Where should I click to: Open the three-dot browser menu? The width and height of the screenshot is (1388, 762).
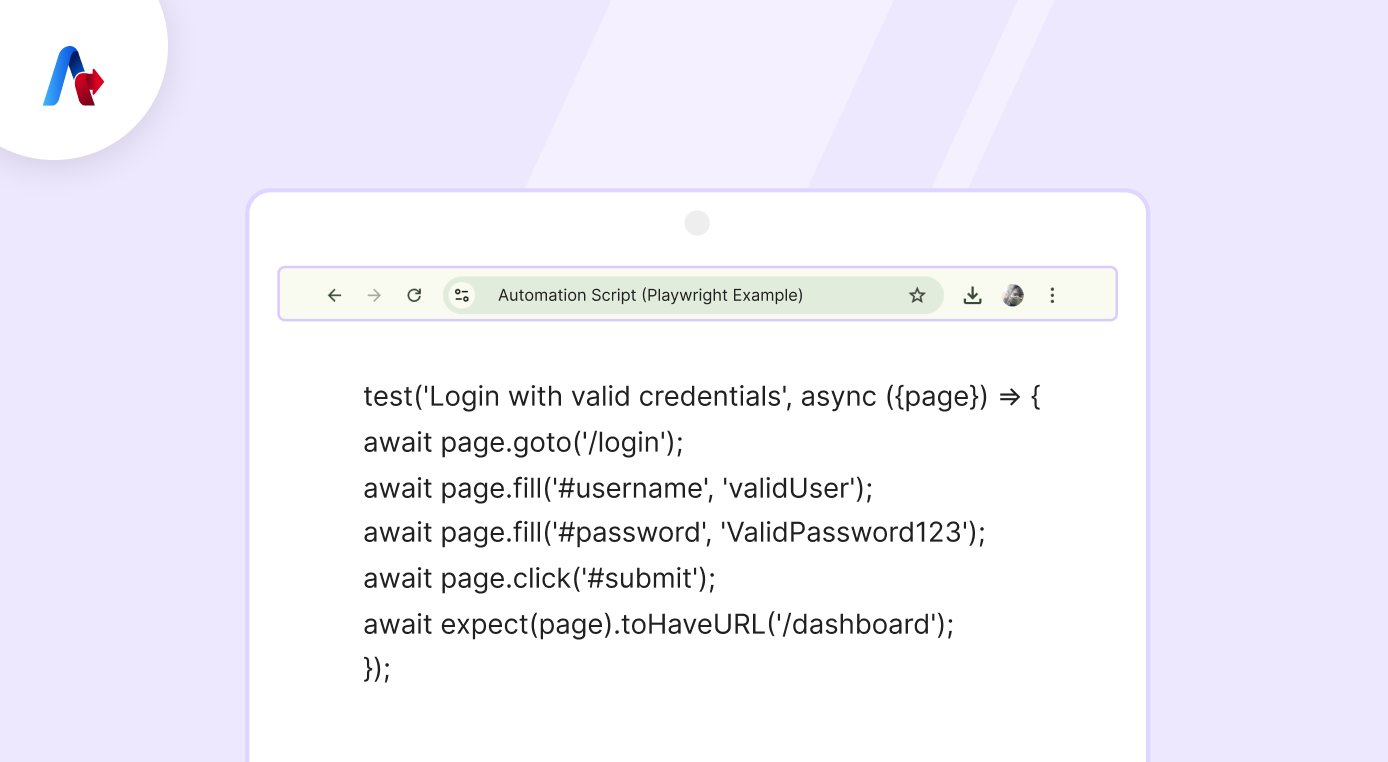(x=1052, y=295)
